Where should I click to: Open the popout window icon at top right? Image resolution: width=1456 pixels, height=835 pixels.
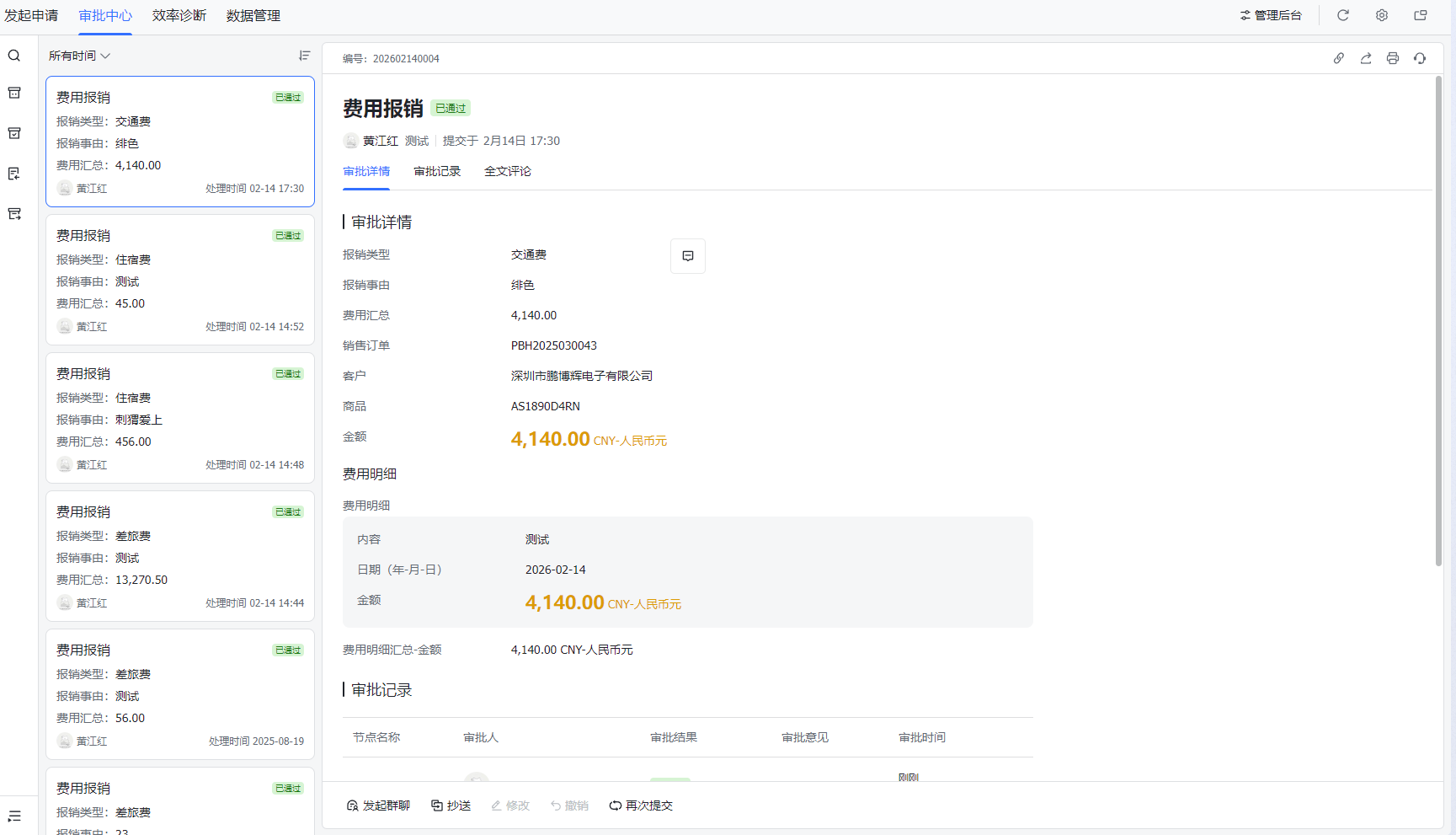(x=1421, y=15)
